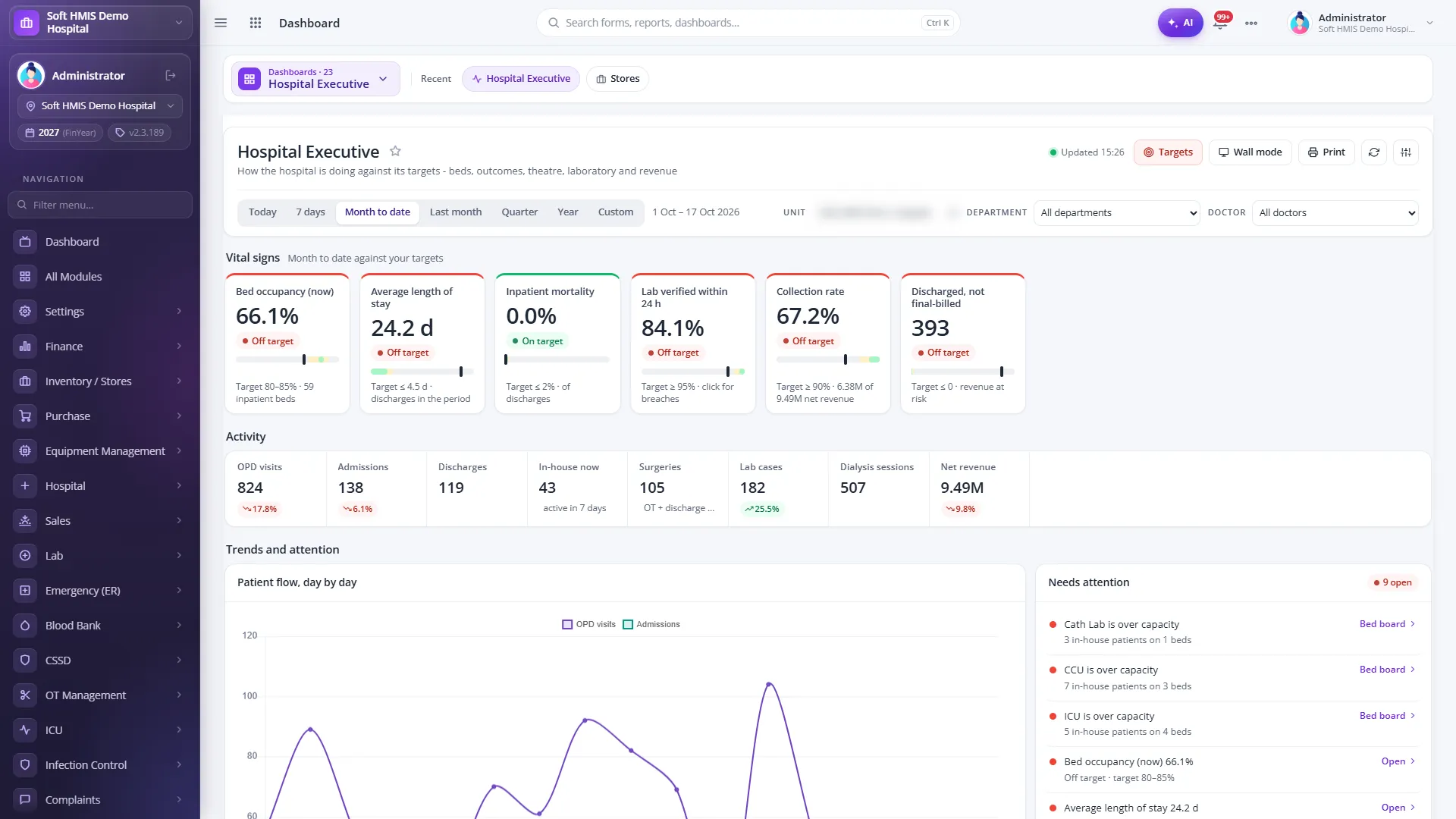This screenshot has width=1456, height=819.
Task: Click the Filter menu input
Action: [x=100, y=205]
